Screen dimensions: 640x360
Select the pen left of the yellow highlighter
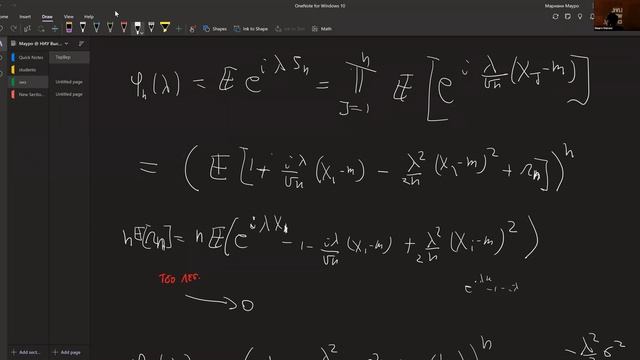tap(151, 27)
